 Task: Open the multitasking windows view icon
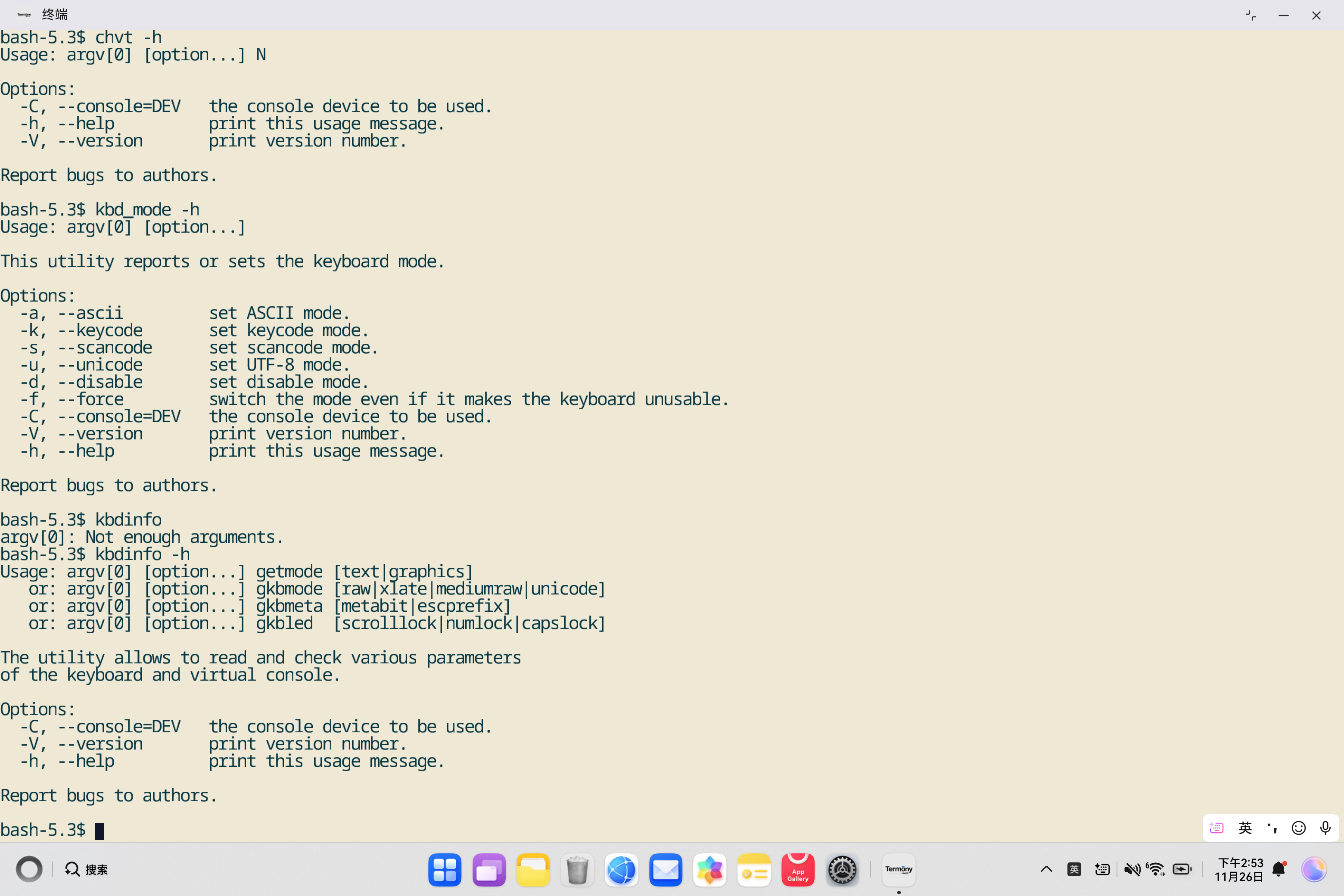click(x=488, y=870)
